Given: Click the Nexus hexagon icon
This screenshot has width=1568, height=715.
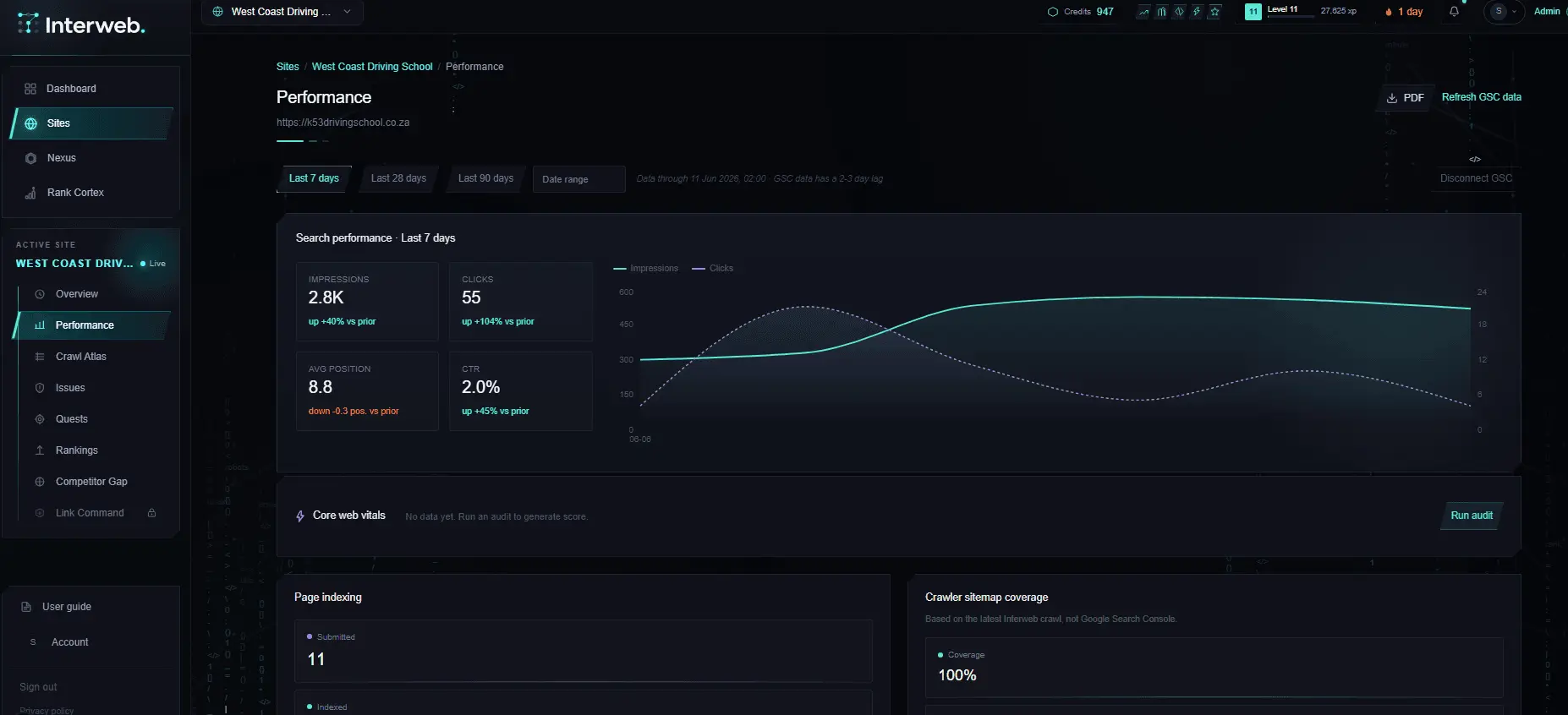Looking at the screenshot, I should coord(30,158).
